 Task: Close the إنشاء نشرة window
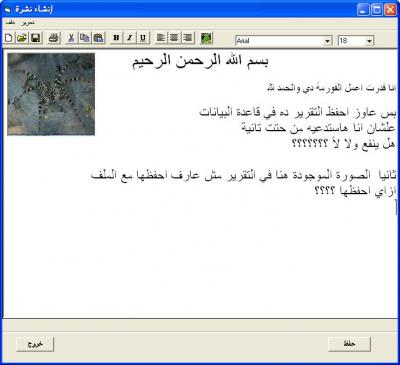(390, 10)
